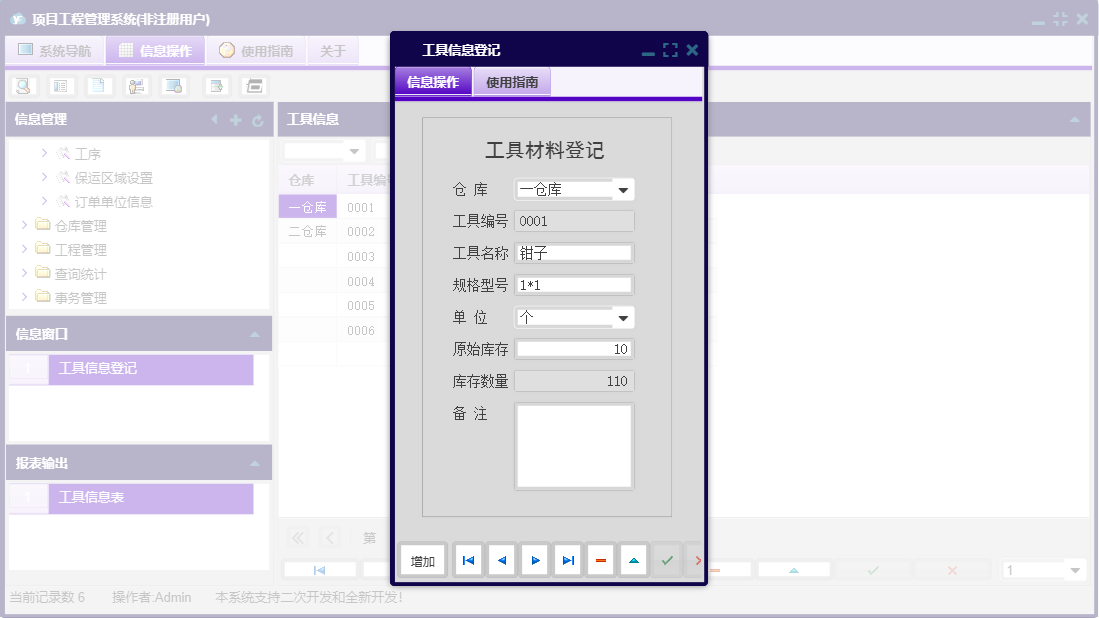
Task: Open the report view icon on the toolbar
Action: pyautogui.click(x=61, y=86)
